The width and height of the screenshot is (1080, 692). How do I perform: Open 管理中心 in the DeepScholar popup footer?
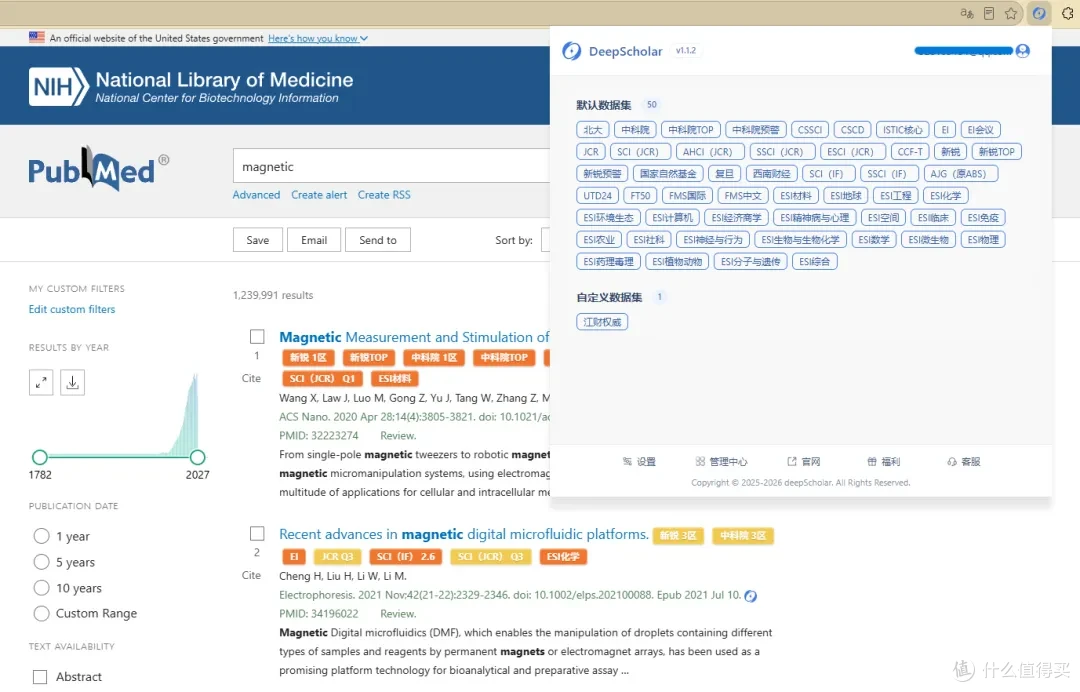pos(721,461)
